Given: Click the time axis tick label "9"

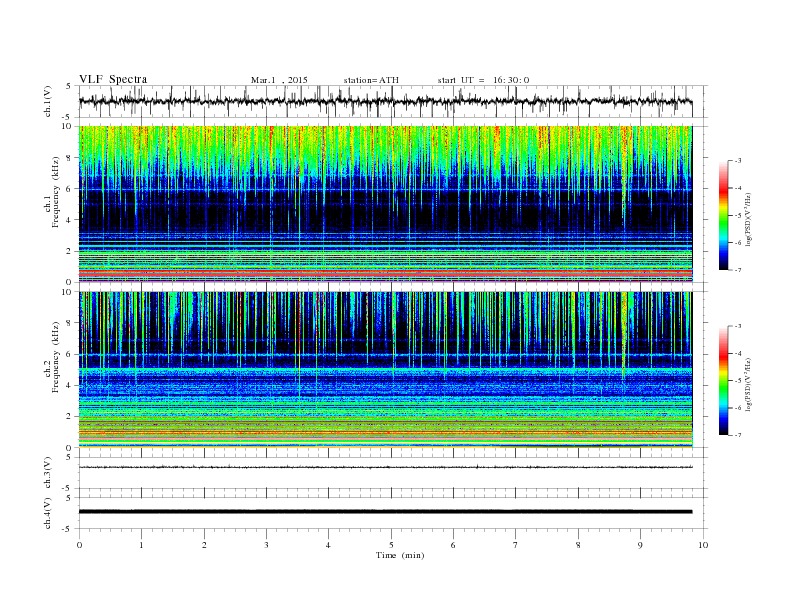Looking at the screenshot, I should (640, 545).
